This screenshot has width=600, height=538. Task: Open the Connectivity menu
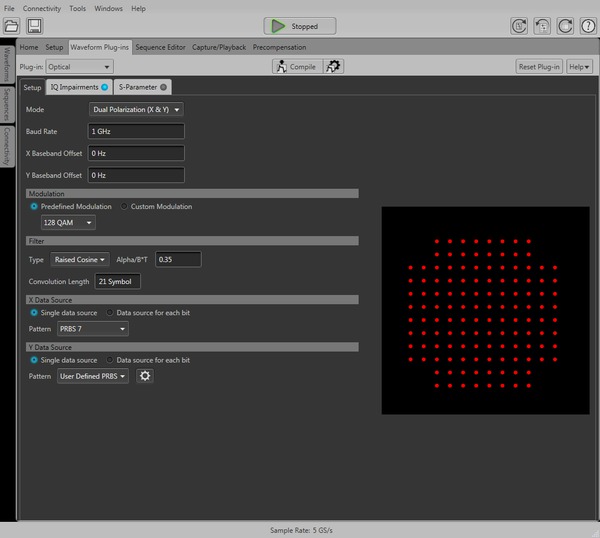point(42,8)
